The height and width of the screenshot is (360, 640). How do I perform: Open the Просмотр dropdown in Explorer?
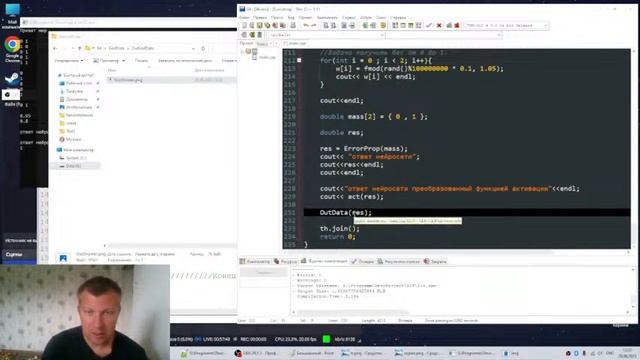[109, 60]
